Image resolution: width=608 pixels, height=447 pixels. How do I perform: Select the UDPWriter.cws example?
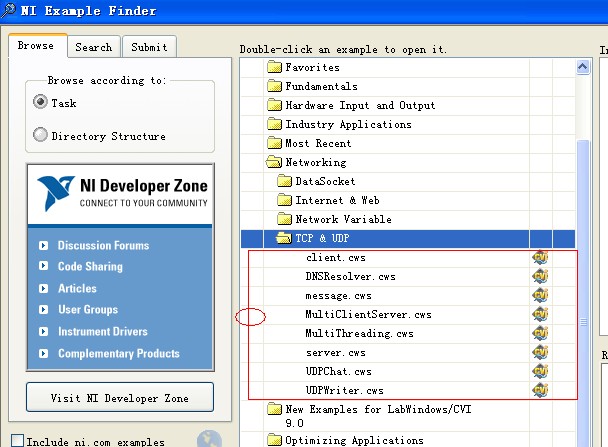[x=345, y=390]
